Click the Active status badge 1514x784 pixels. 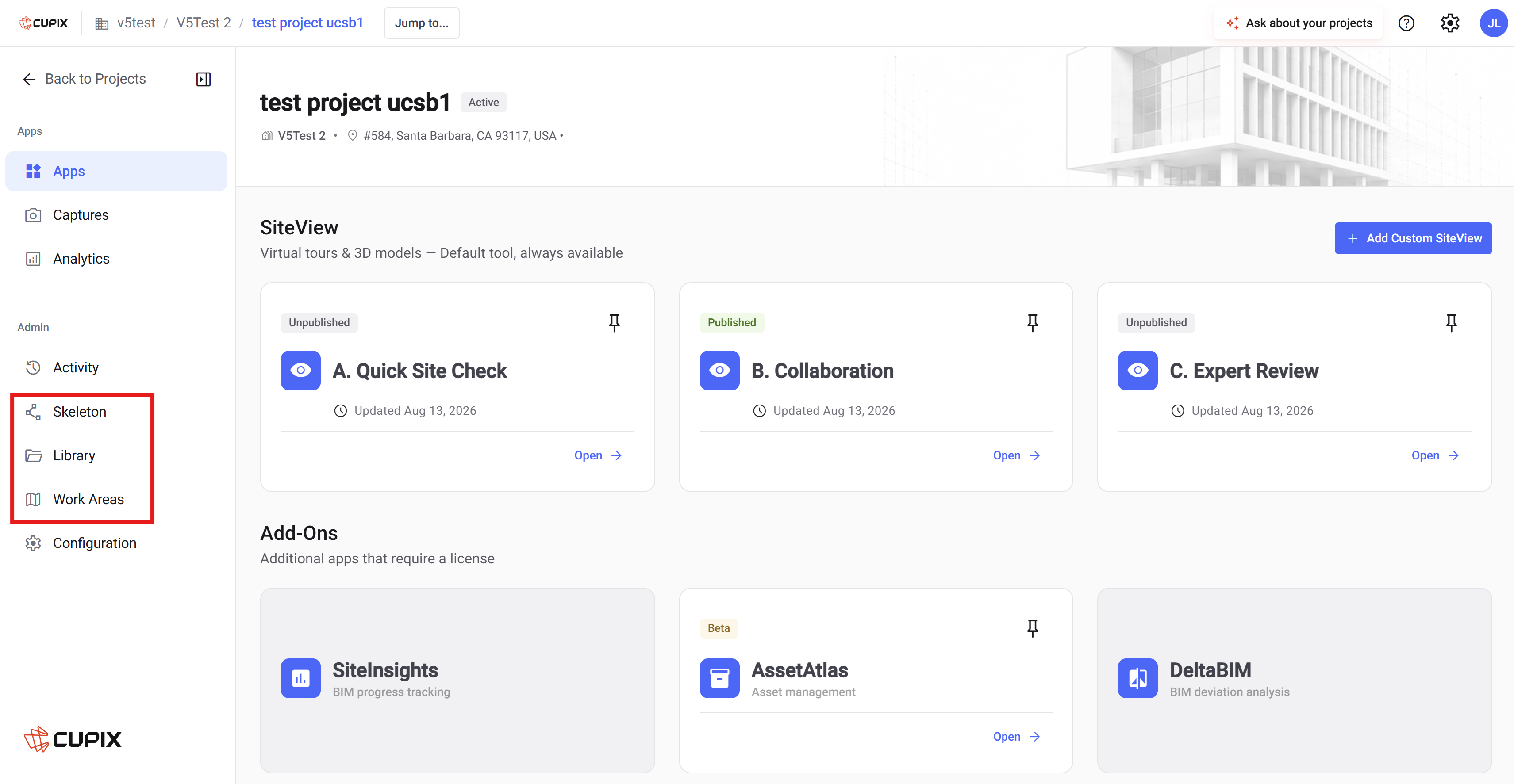(x=483, y=102)
